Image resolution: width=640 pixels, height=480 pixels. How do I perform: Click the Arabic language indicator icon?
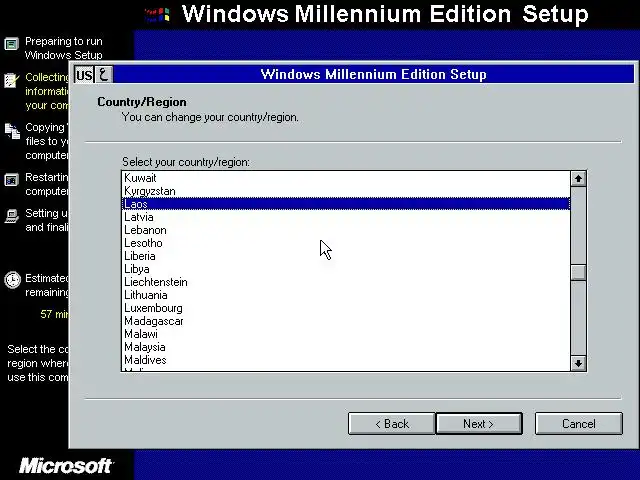(x=104, y=75)
